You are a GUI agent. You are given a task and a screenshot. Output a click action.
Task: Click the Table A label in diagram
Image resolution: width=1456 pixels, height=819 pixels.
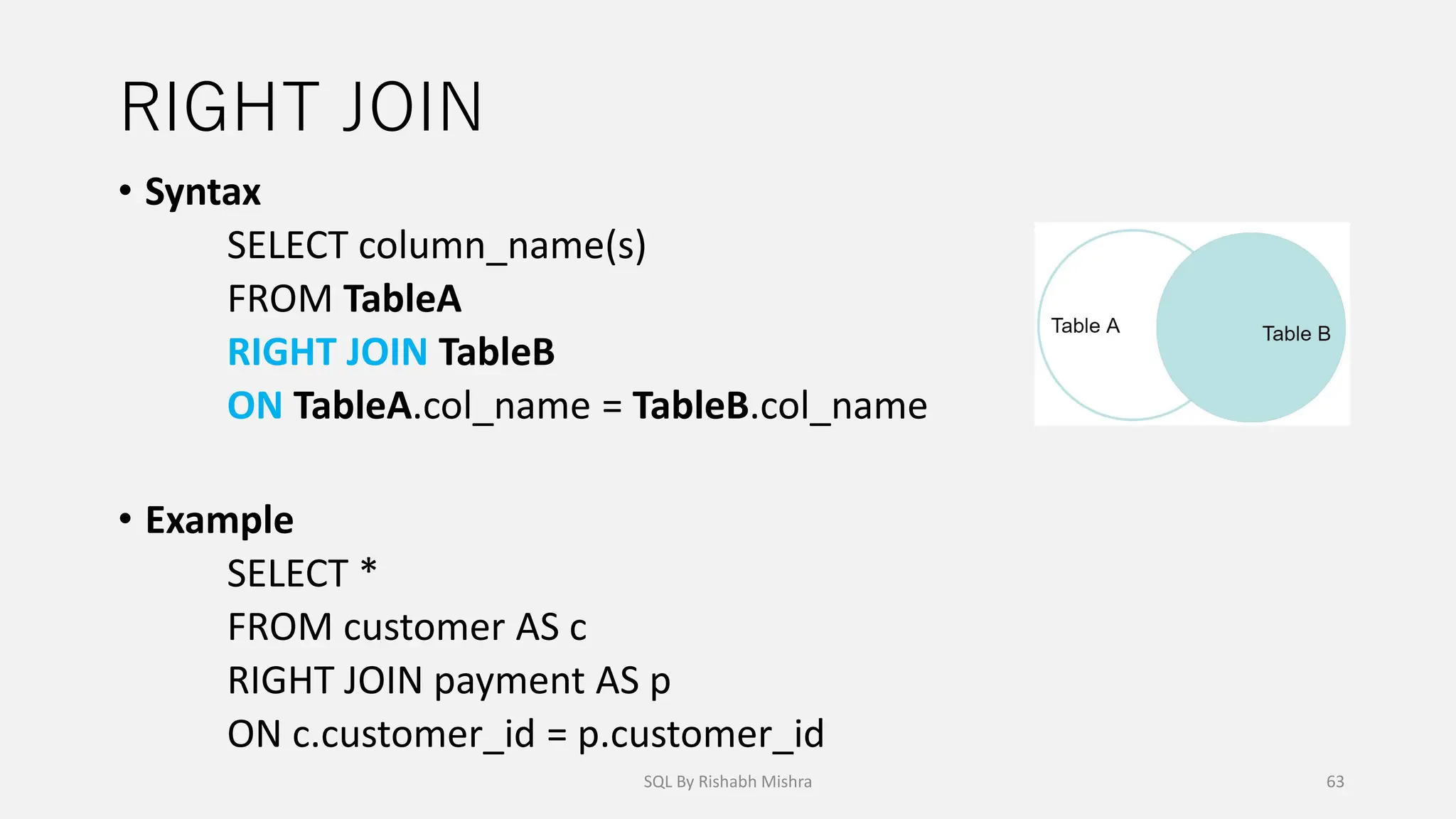click(x=1085, y=326)
